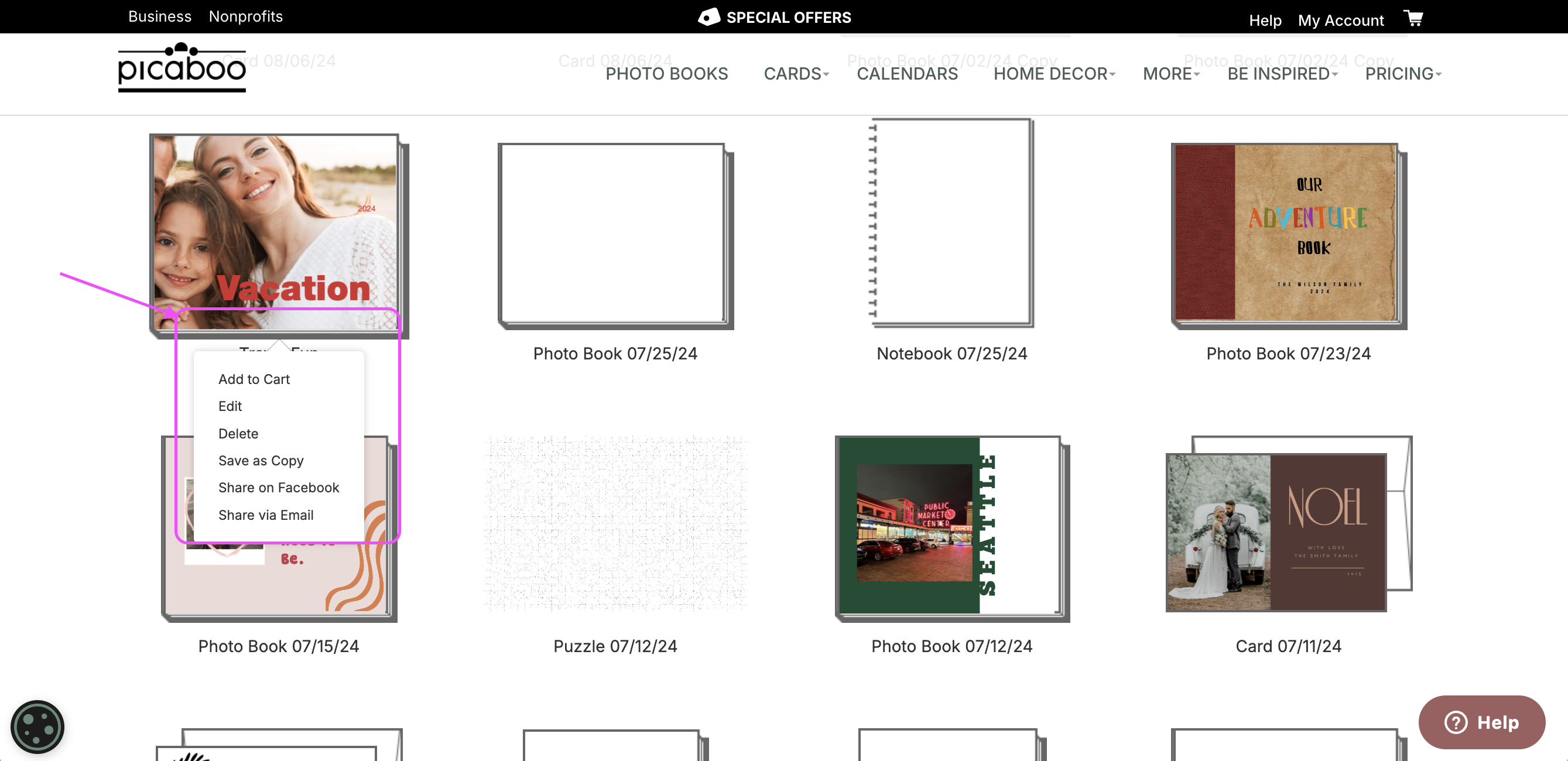Open the floating Help chat button
The image size is (1568, 761).
[1481, 722]
